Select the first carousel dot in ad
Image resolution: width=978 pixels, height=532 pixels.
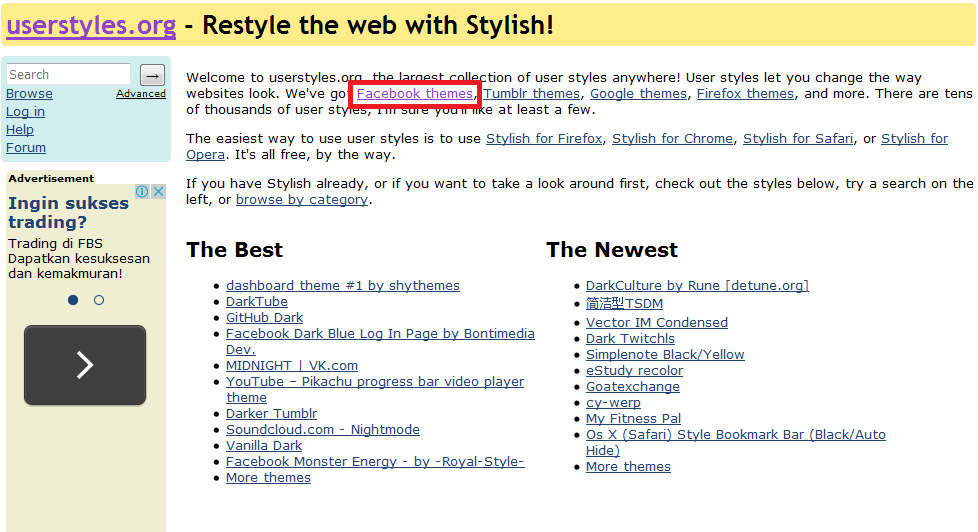[73, 300]
